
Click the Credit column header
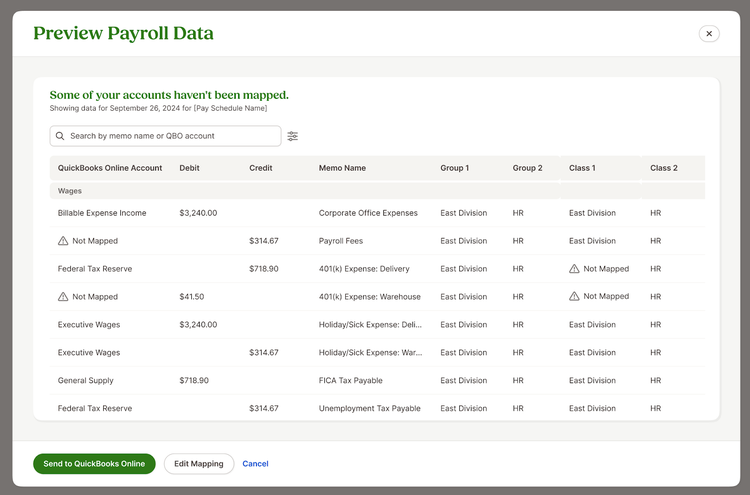click(x=261, y=168)
